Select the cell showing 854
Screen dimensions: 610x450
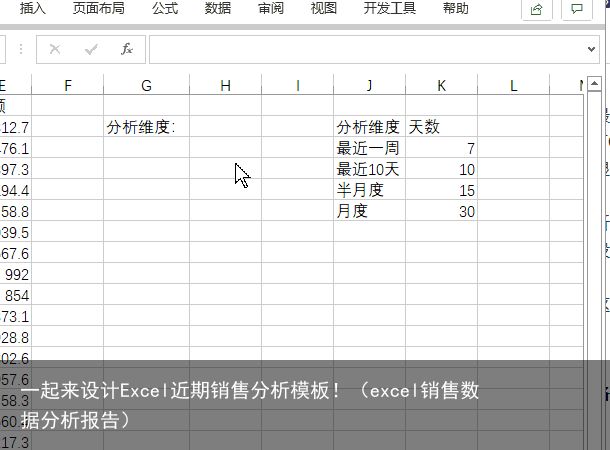(16, 295)
